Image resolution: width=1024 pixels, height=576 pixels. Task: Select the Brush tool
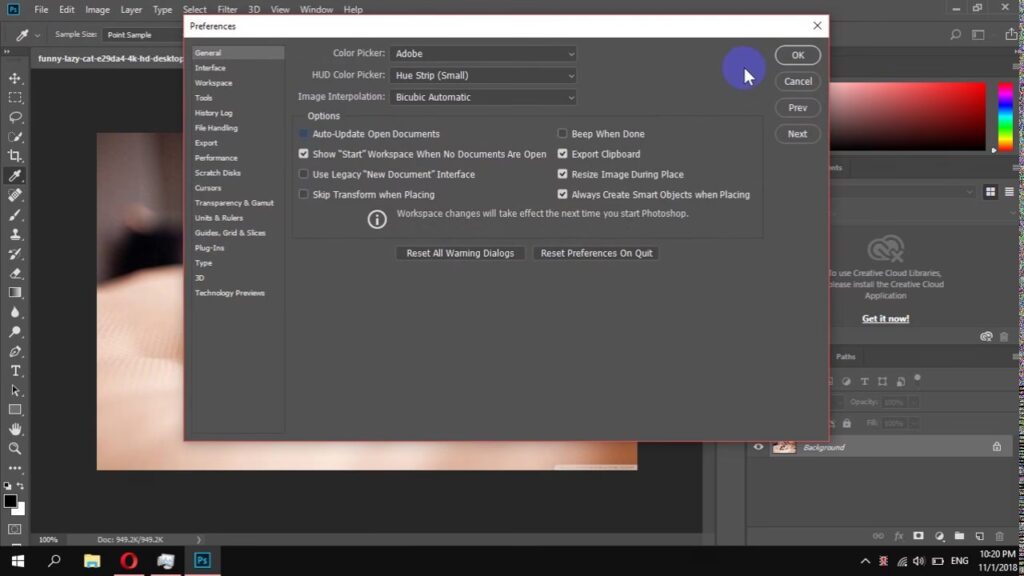pos(15,214)
